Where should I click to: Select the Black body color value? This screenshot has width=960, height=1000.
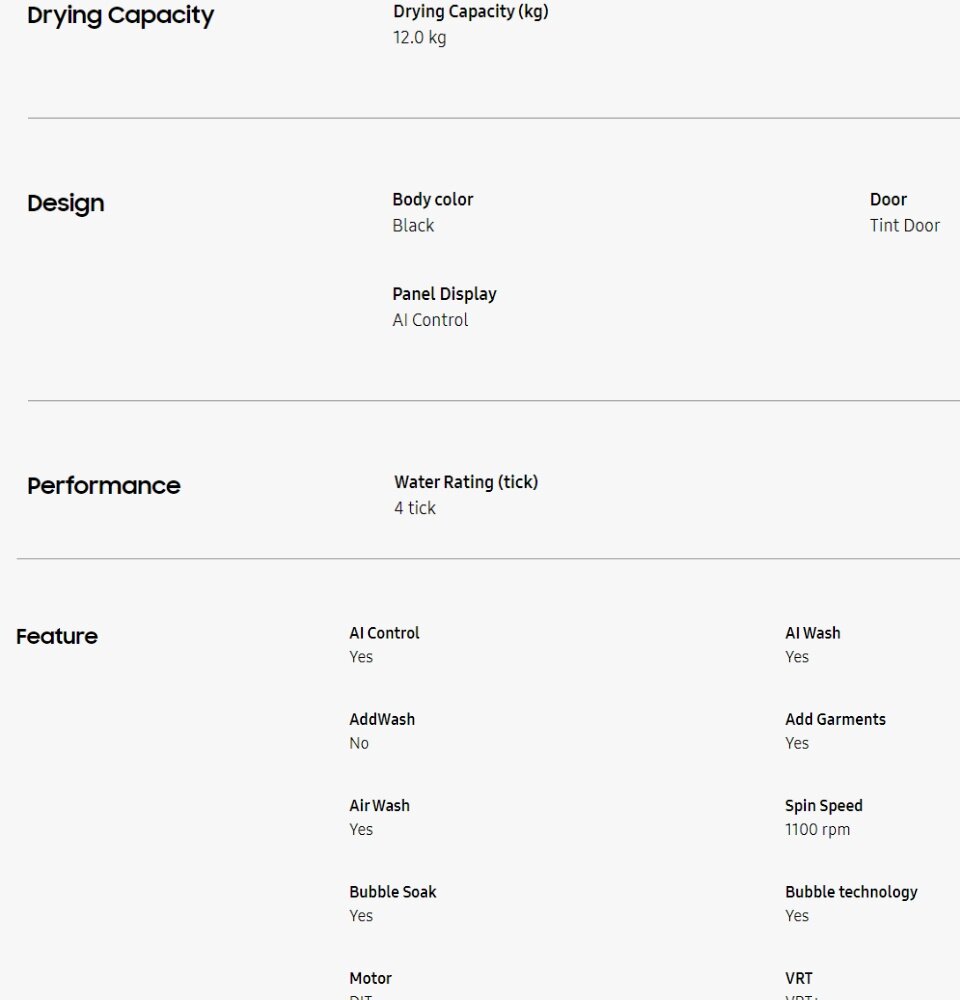413,226
